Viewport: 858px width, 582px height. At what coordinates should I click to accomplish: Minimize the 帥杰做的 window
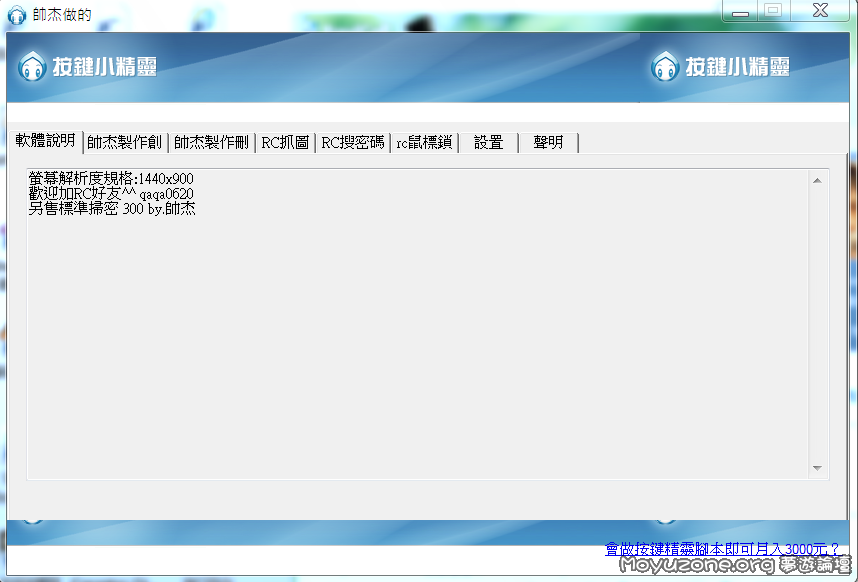click(740, 10)
